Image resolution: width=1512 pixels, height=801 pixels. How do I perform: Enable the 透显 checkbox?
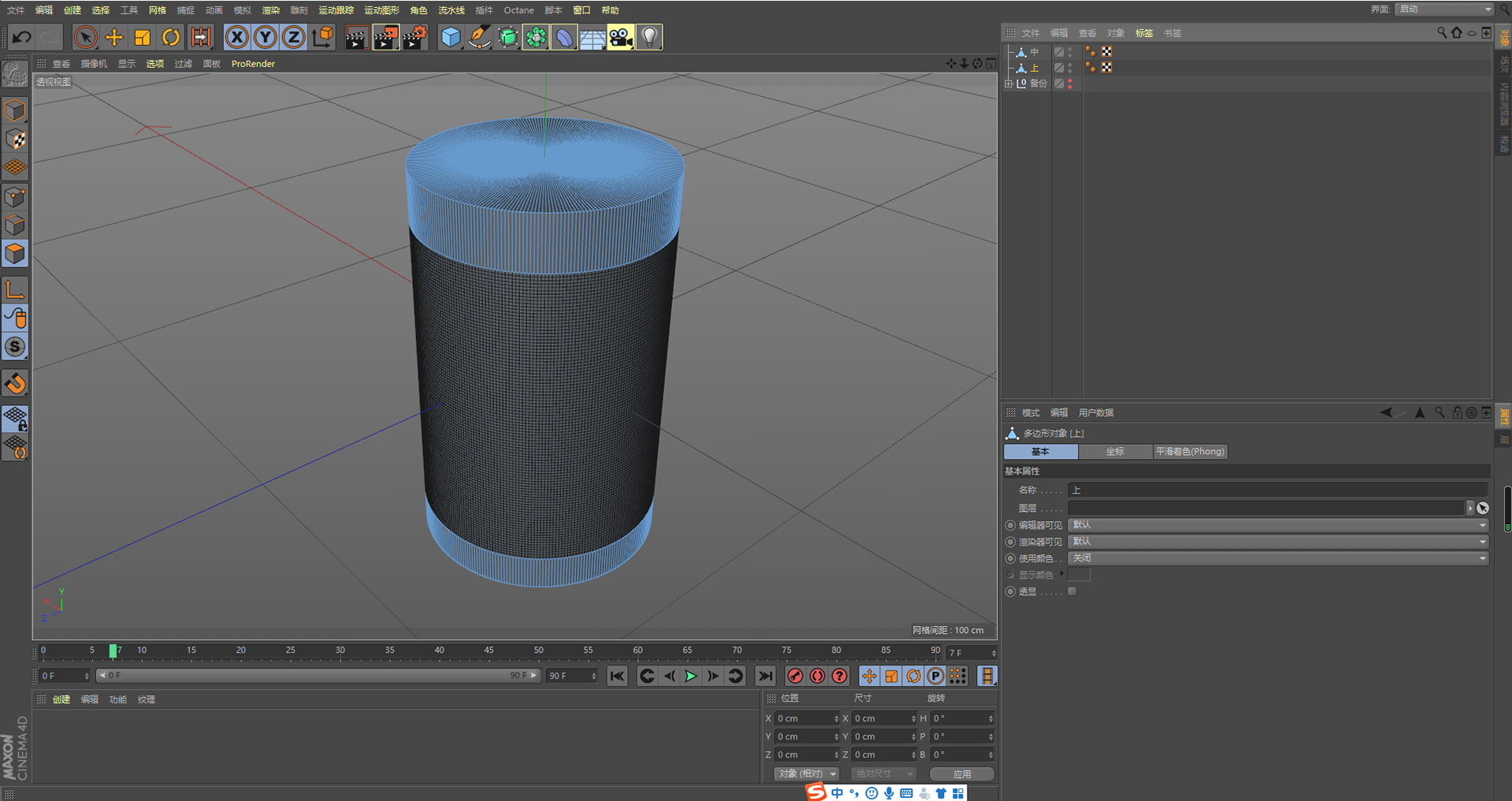pyautogui.click(x=1072, y=591)
